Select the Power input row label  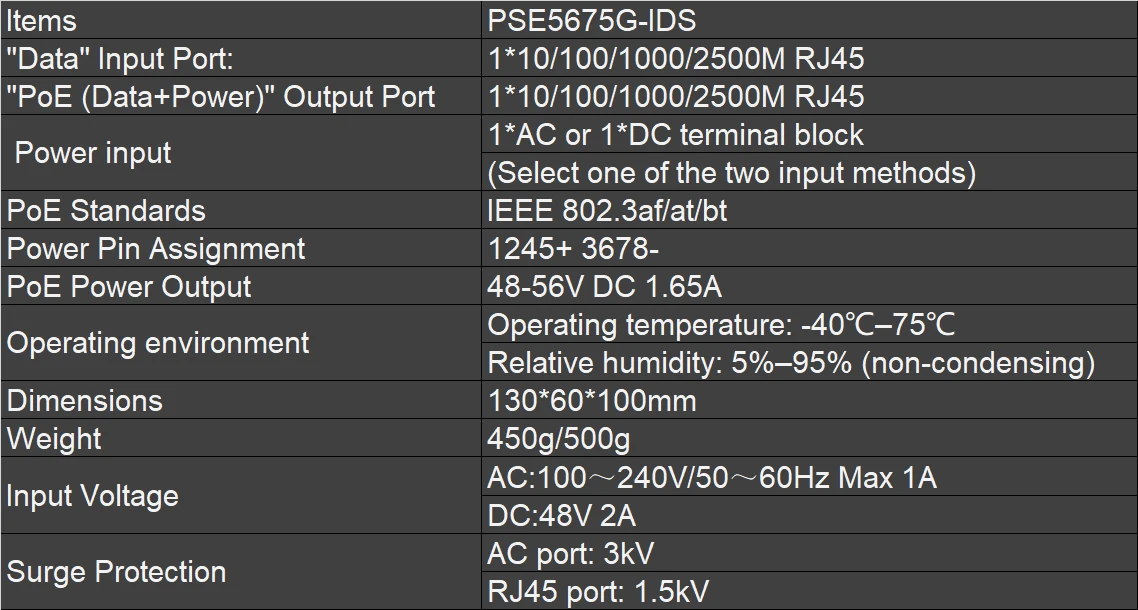pos(93,153)
